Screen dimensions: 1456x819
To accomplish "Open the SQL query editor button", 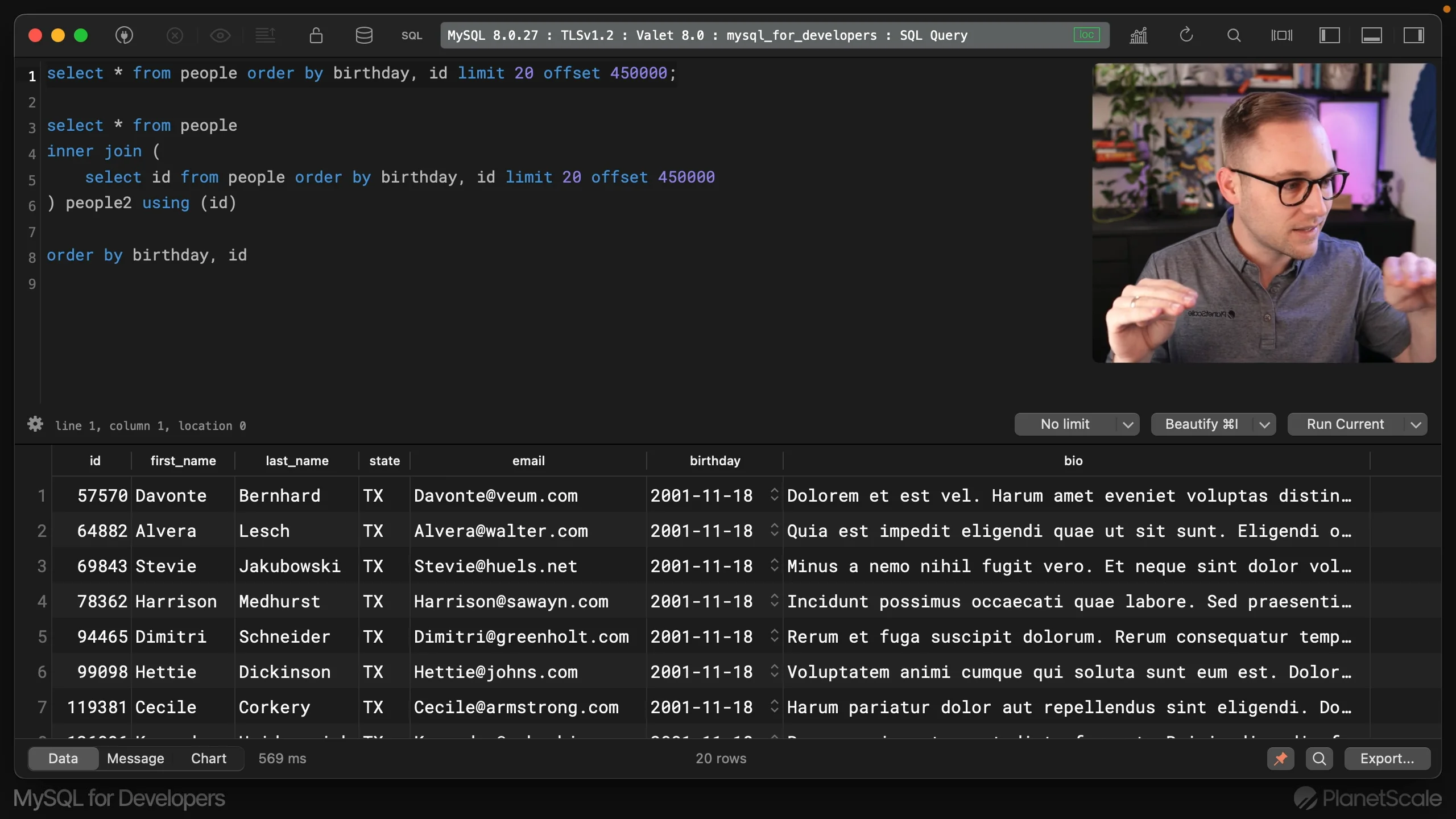I will click(x=412, y=35).
